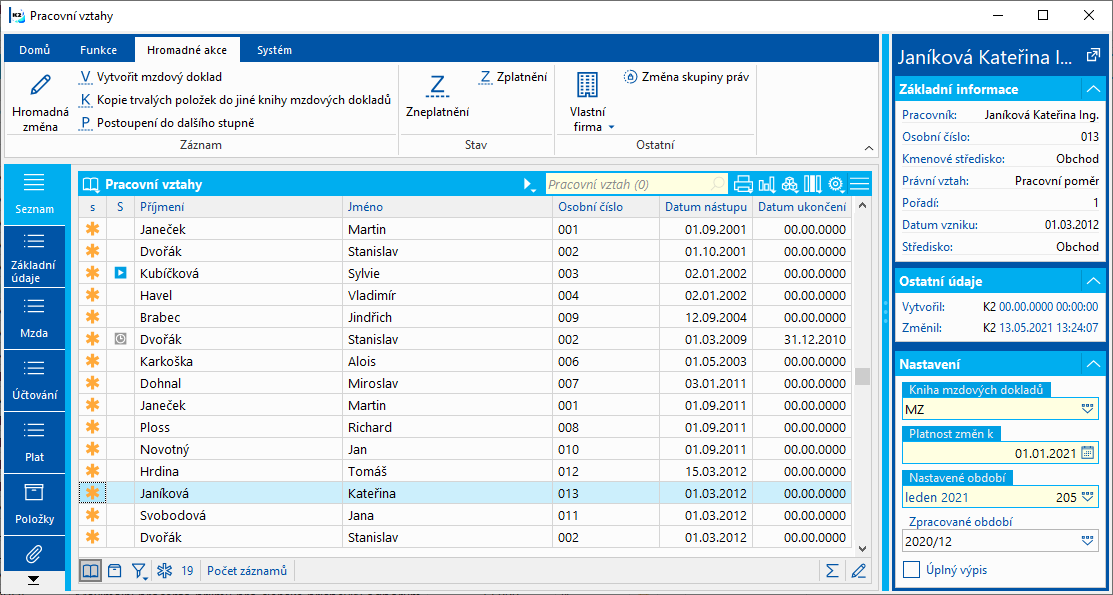Open Janíková's record in a new window
Image resolution: width=1113 pixels, height=595 pixels.
coord(1092,55)
